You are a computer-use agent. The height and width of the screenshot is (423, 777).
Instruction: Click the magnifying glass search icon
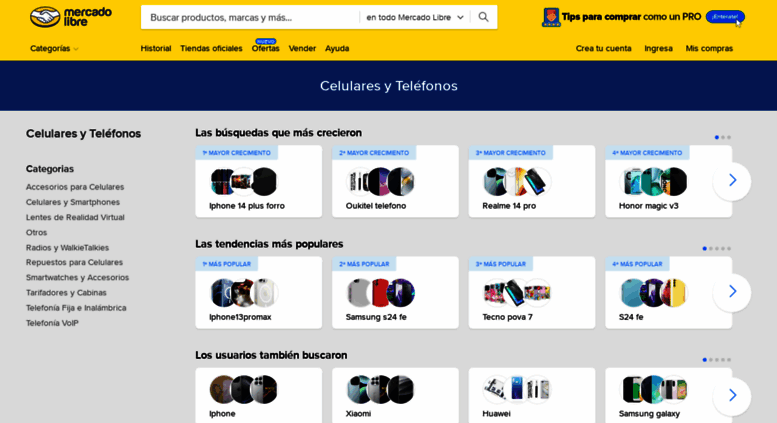pyautogui.click(x=483, y=17)
